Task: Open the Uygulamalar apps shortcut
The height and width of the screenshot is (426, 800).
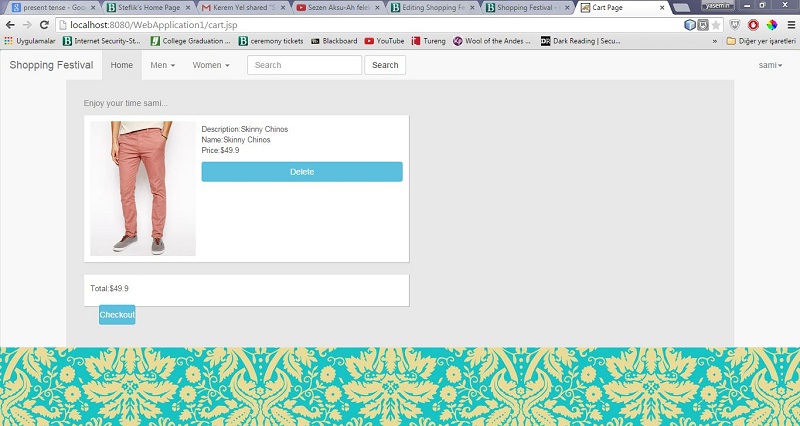Action: [29, 41]
